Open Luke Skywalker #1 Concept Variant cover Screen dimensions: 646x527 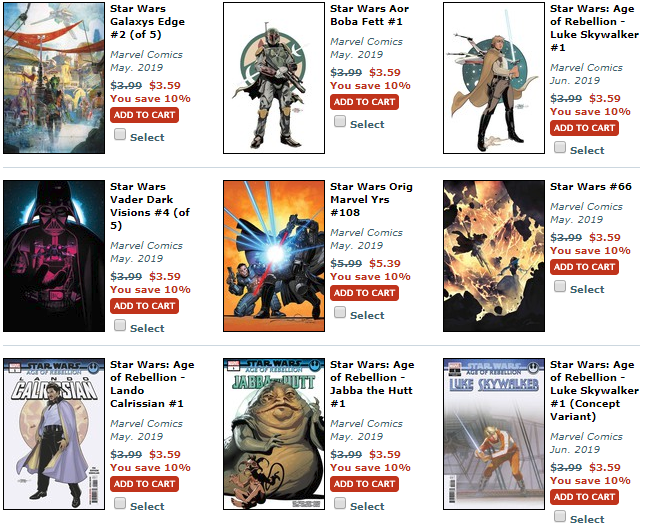pos(494,434)
